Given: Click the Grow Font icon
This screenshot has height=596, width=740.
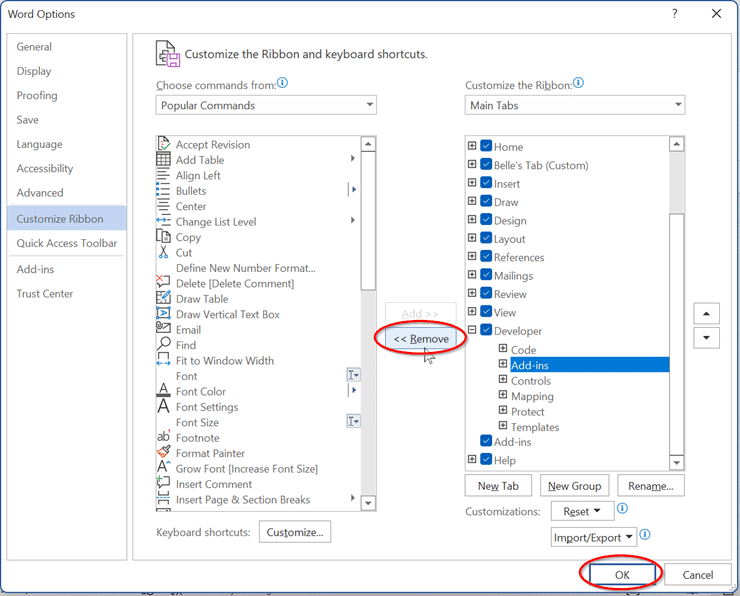Looking at the screenshot, I should (163, 467).
